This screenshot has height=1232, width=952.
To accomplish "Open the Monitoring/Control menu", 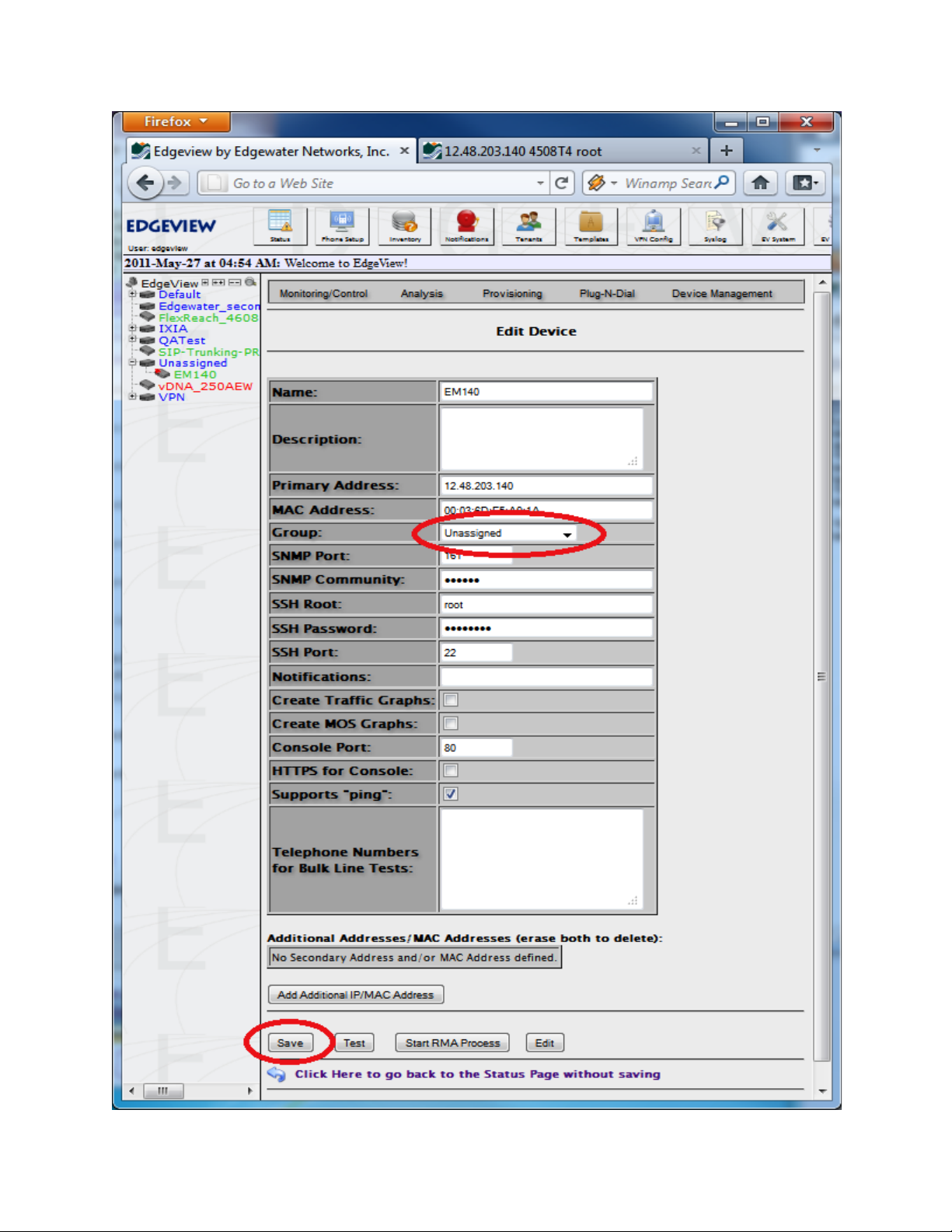I will click(x=323, y=294).
